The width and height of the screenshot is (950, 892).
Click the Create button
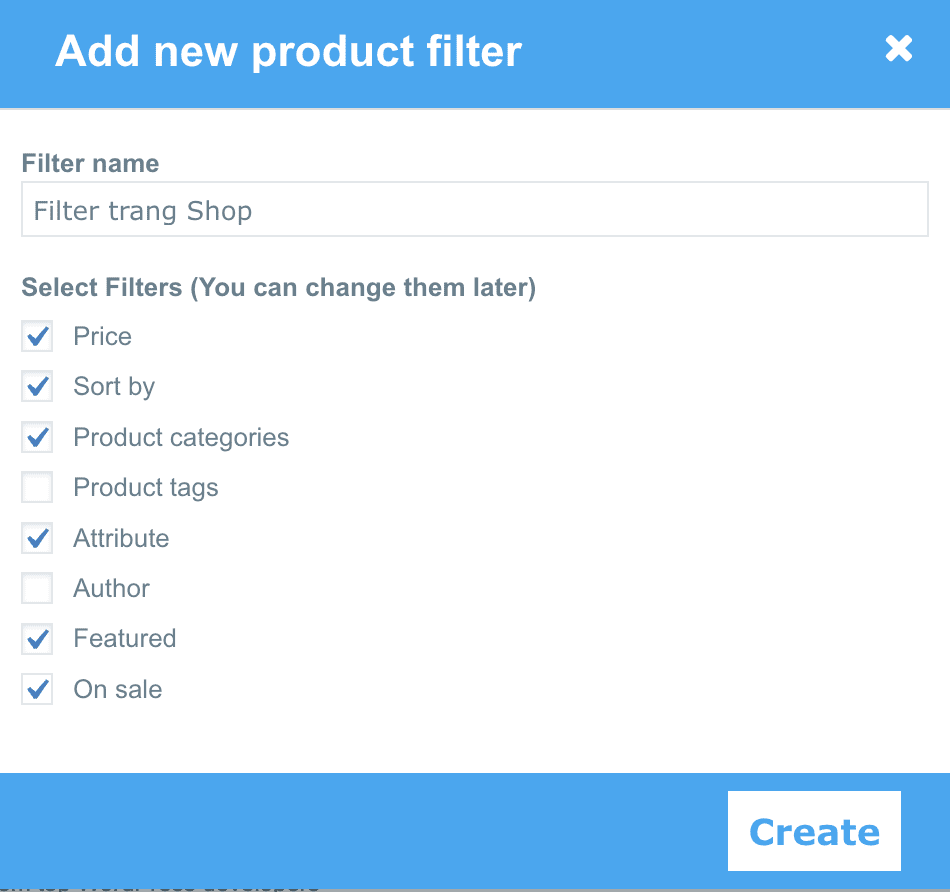click(x=814, y=831)
